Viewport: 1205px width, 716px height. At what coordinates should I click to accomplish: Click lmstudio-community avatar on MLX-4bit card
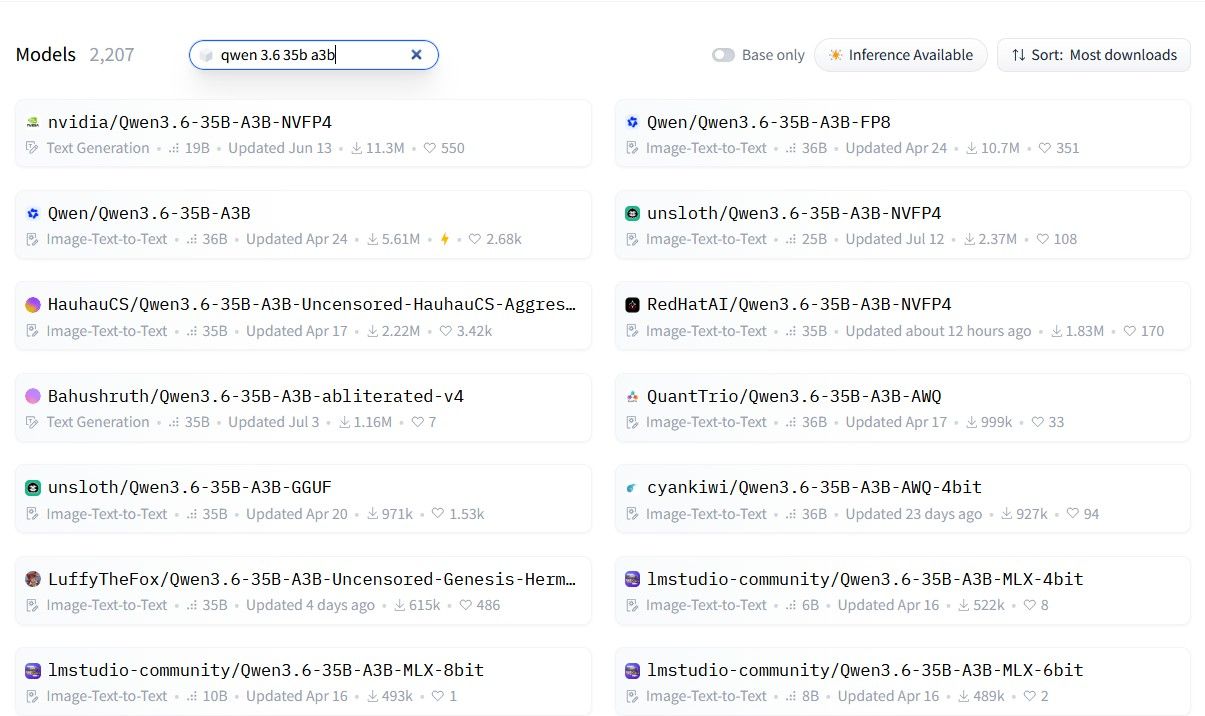click(632, 579)
